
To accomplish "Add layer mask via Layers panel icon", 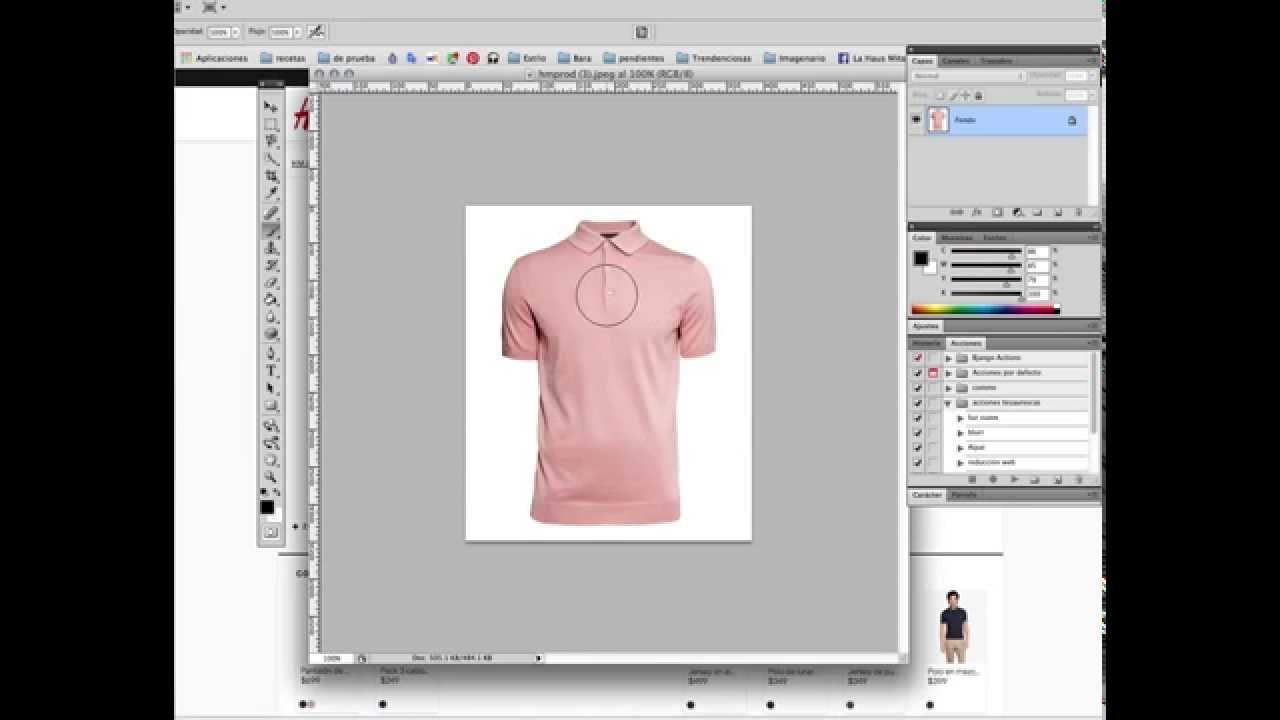I will (x=997, y=212).
